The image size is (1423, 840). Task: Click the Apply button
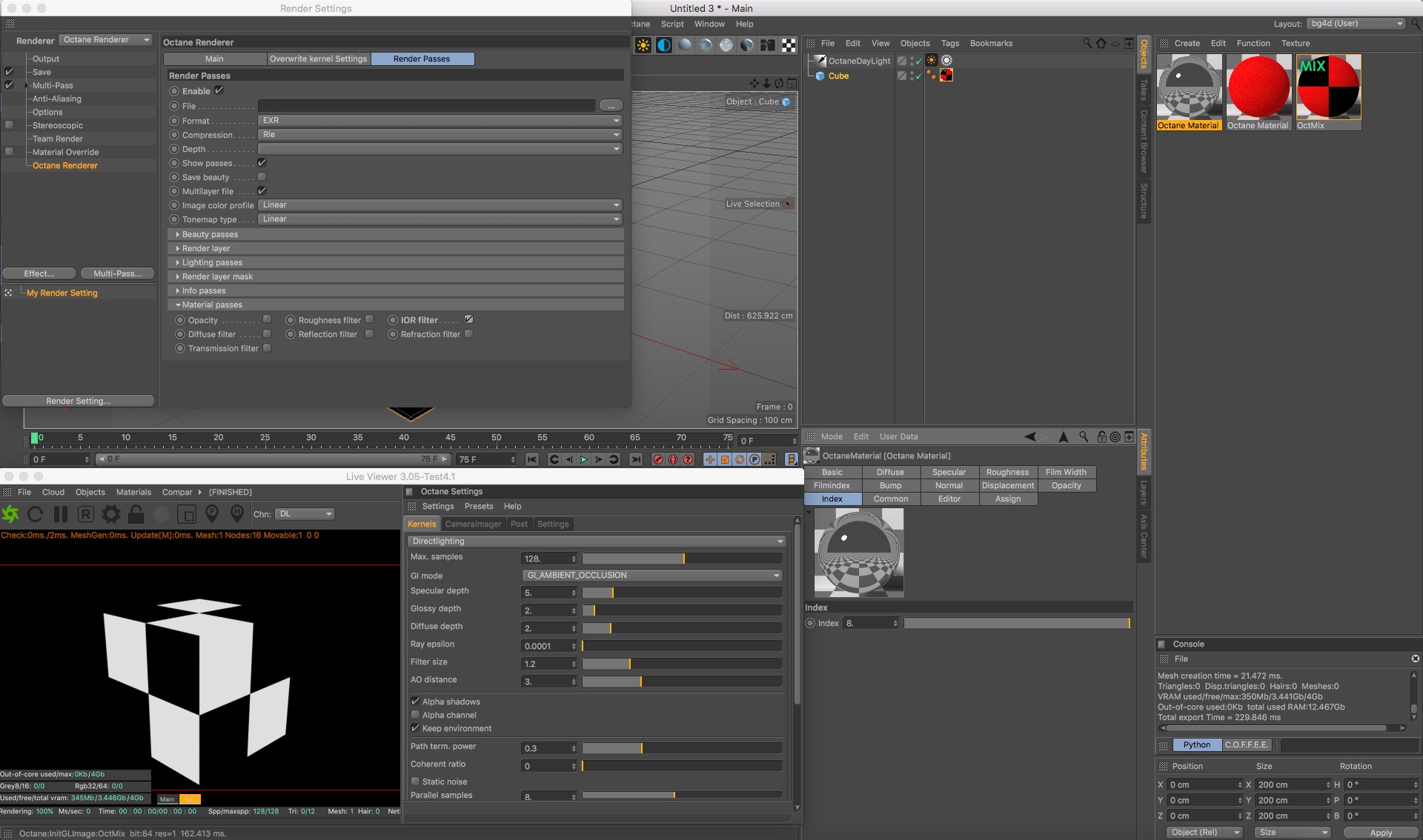point(1380,833)
